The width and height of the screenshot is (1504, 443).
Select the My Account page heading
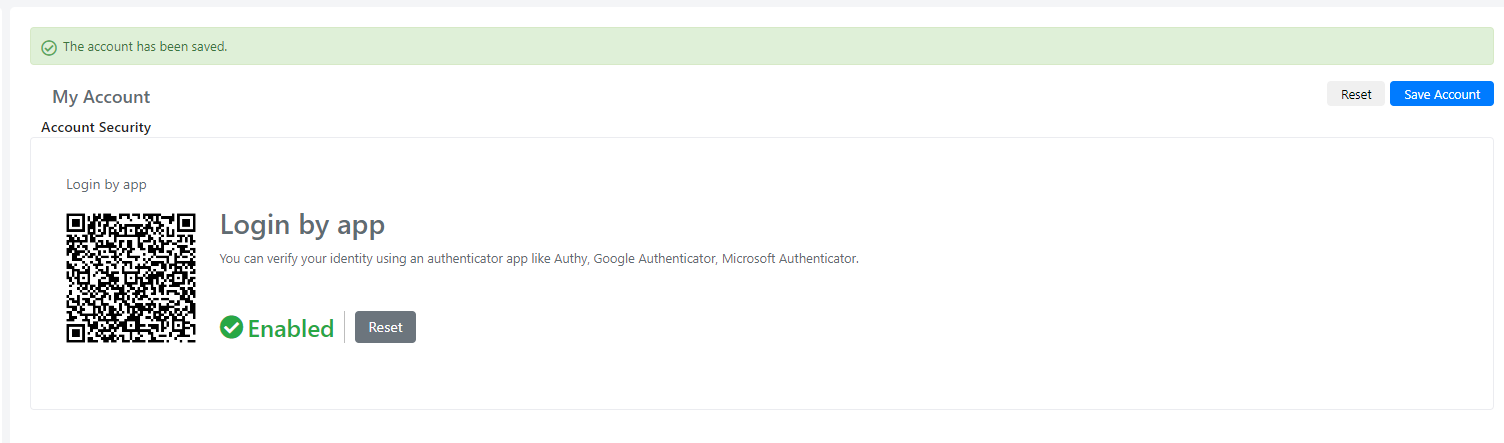[x=101, y=97]
